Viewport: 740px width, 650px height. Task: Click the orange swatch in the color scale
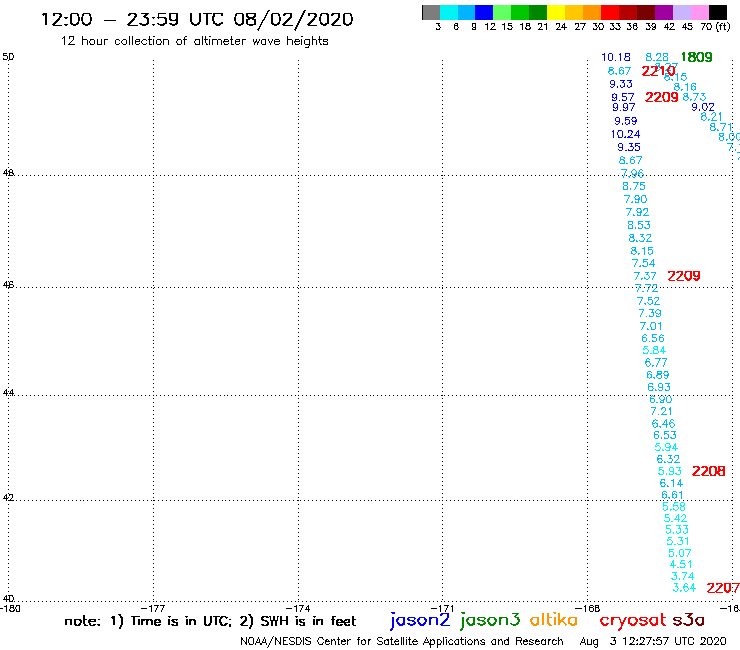tap(592, 13)
